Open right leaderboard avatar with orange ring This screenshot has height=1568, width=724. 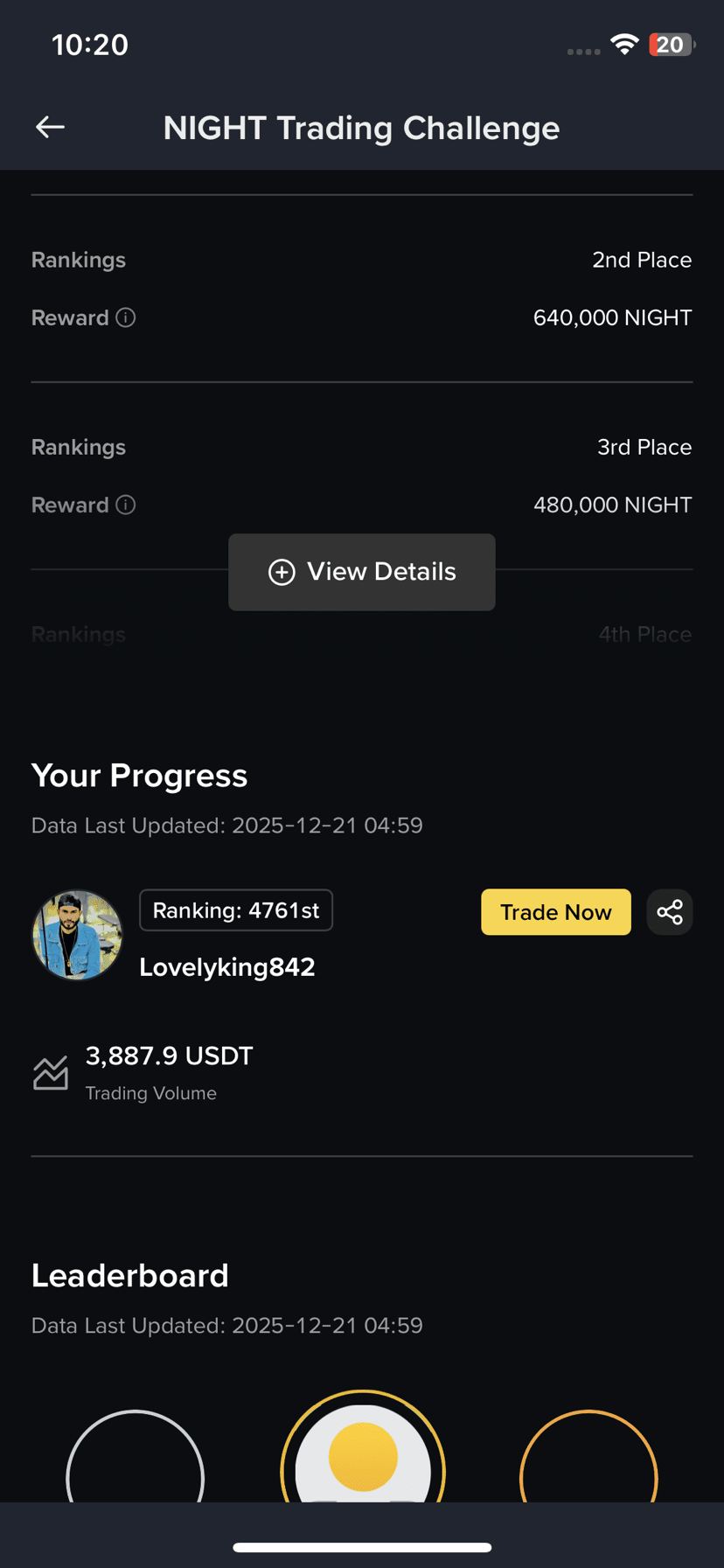pos(588,1457)
